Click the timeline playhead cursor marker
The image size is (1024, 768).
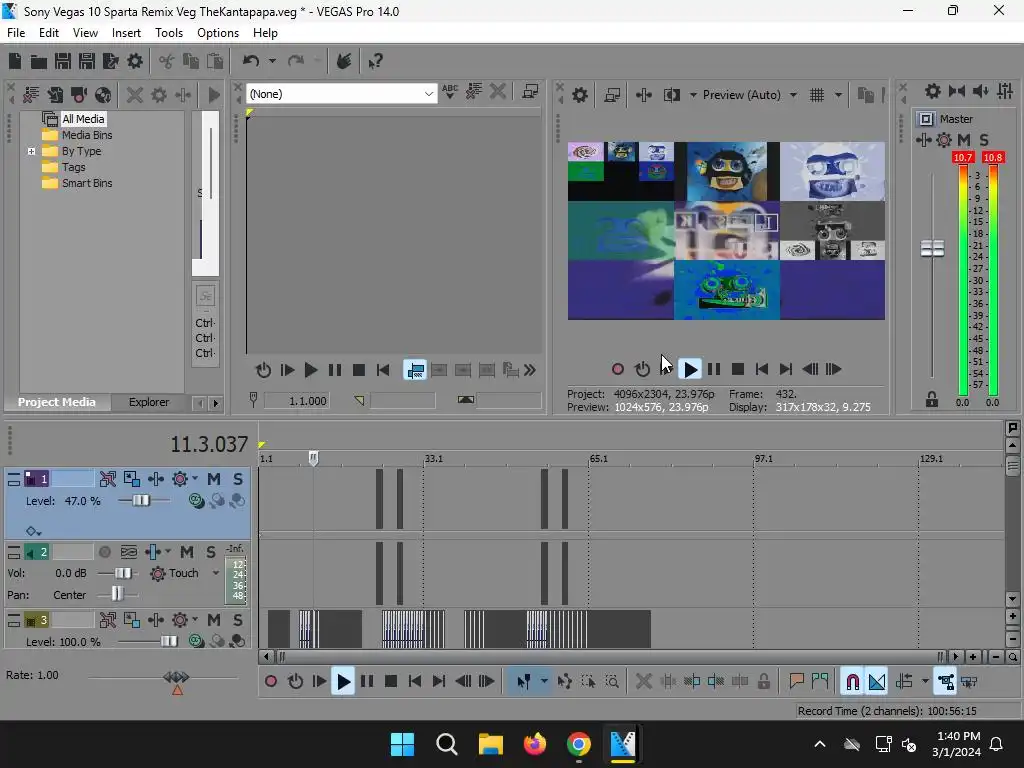pyautogui.click(x=313, y=458)
